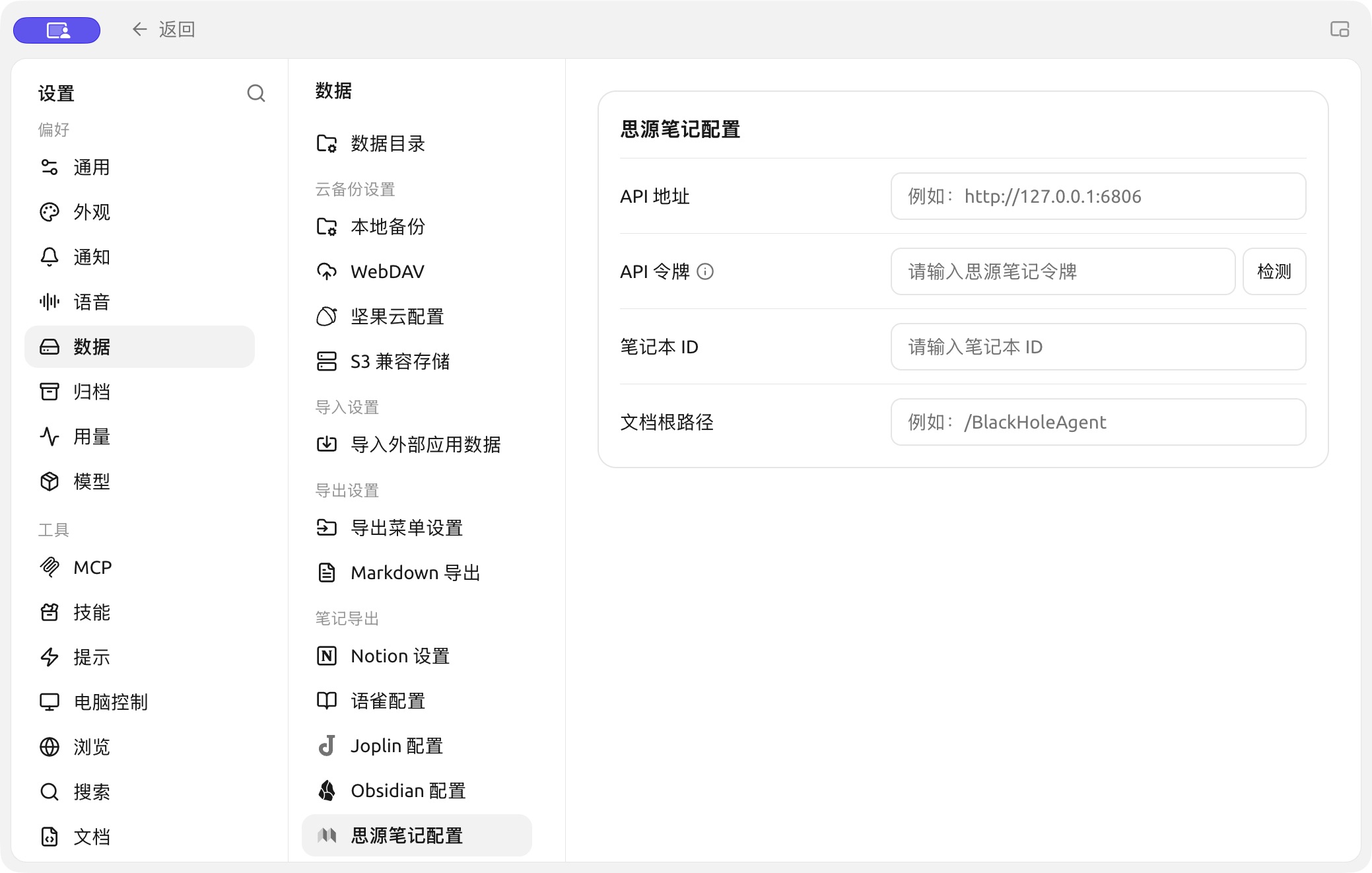Viewport: 1372px width, 873px height.
Task: Click the 浏览 globe icon
Action: pos(50,747)
